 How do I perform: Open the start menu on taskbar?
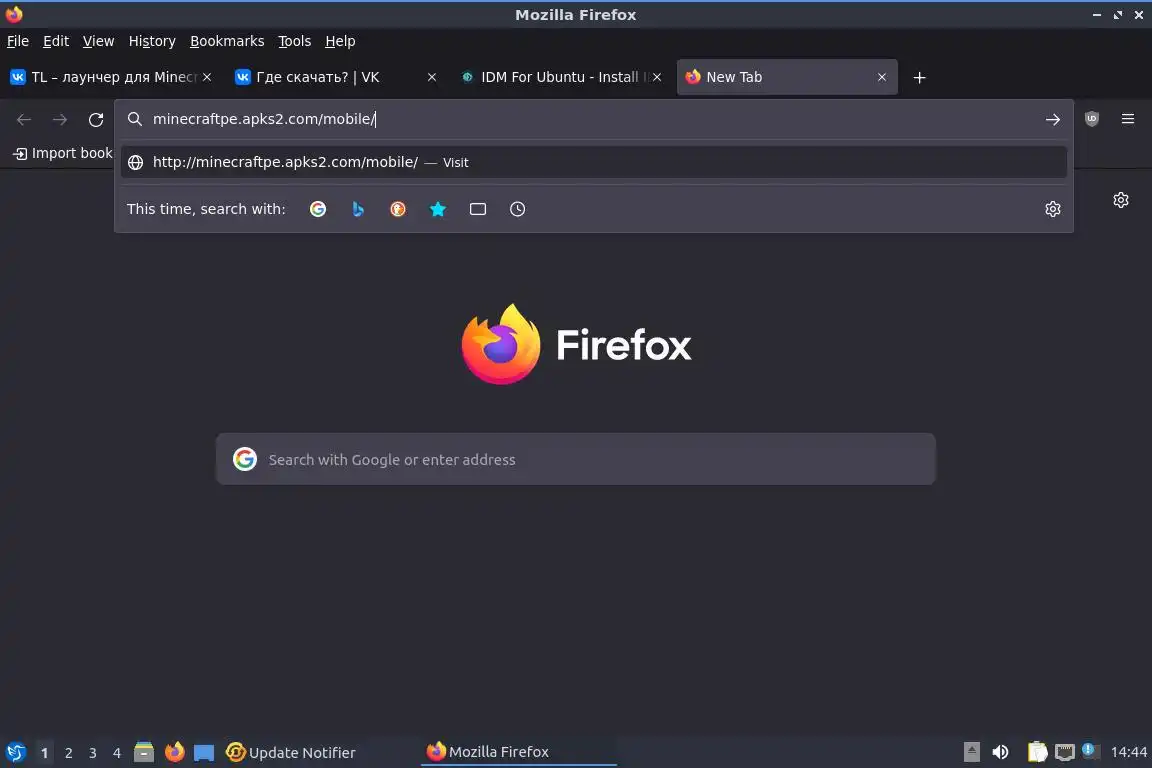tap(15, 753)
